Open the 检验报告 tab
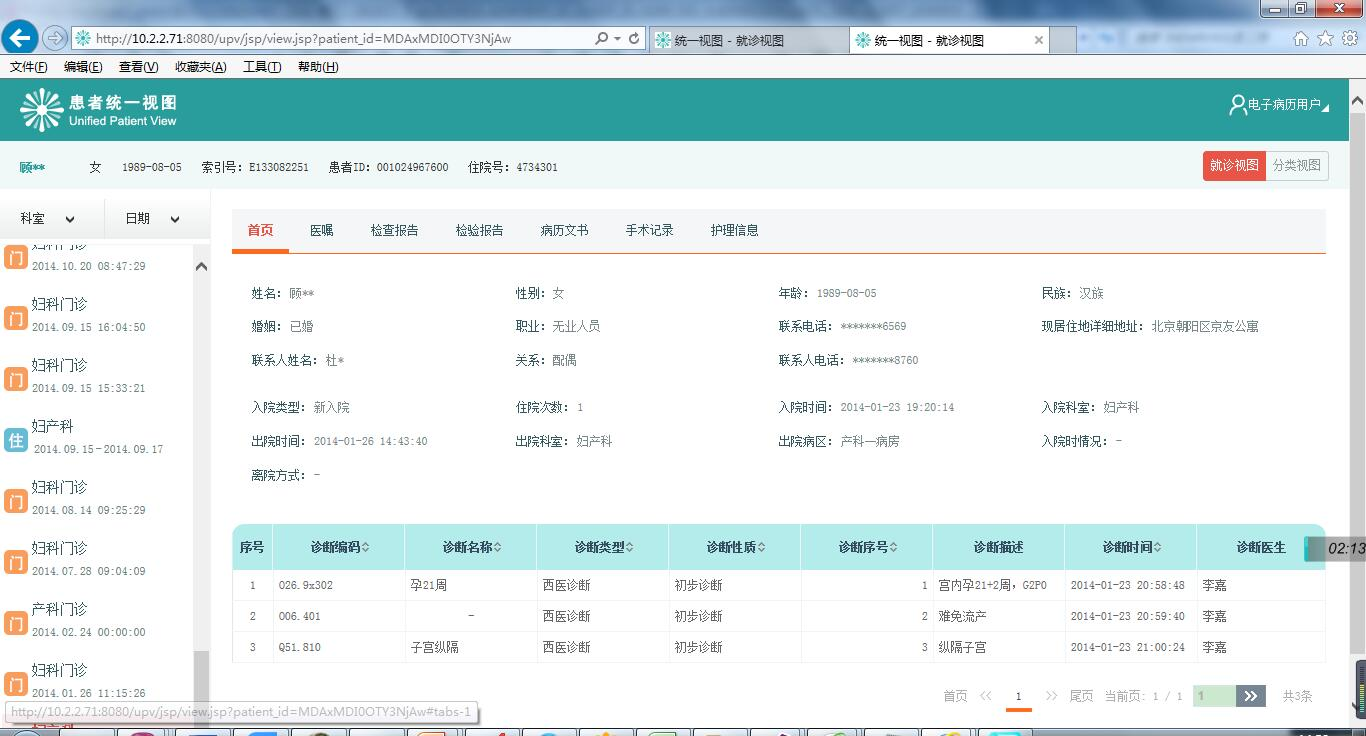The height and width of the screenshot is (736, 1366). click(x=479, y=230)
